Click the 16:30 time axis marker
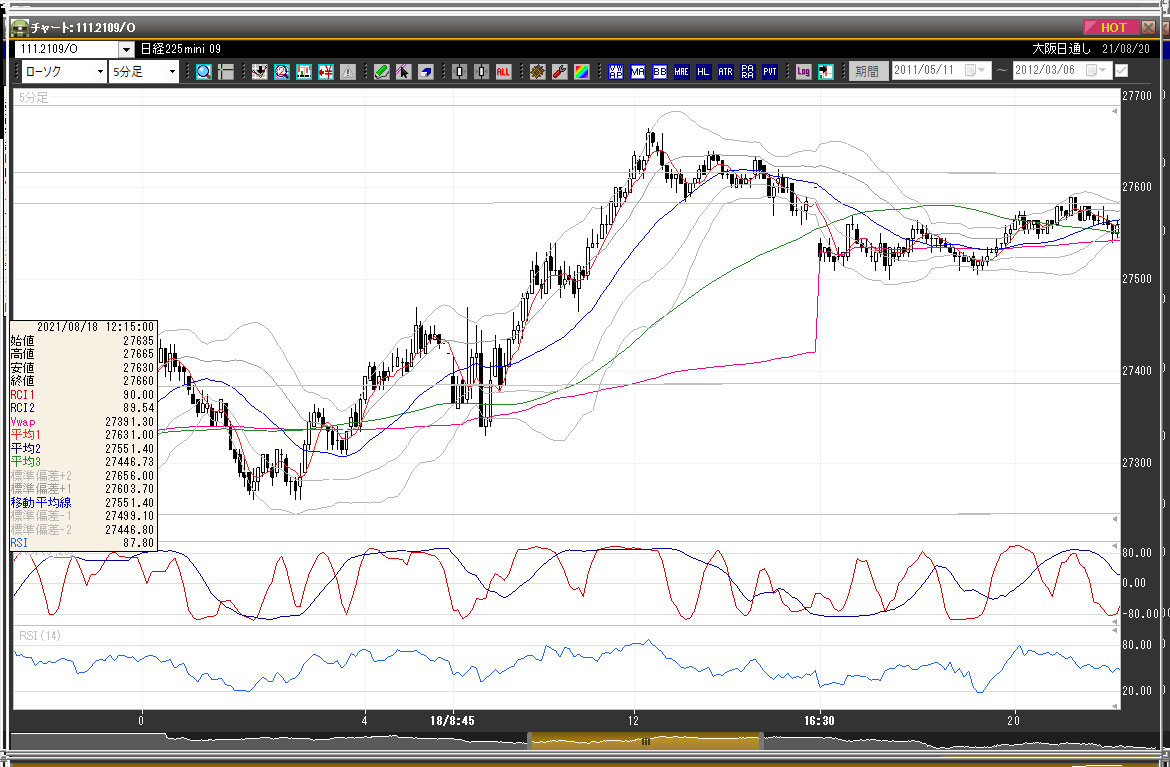Viewport: 1170px width, 767px height. coord(819,720)
